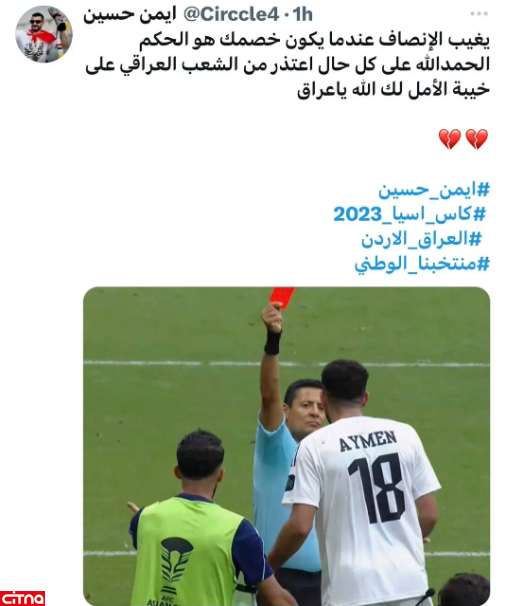Open the @Circcle4 handle
This screenshot has height=606, width=506.
[231, 15]
